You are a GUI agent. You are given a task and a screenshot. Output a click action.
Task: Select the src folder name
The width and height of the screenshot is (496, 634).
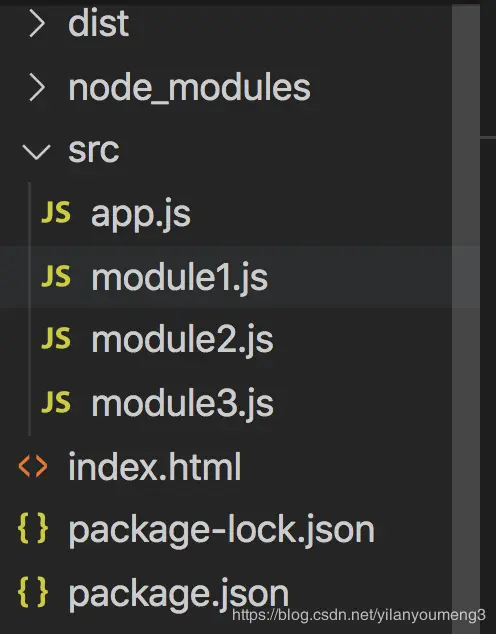click(x=94, y=151)
